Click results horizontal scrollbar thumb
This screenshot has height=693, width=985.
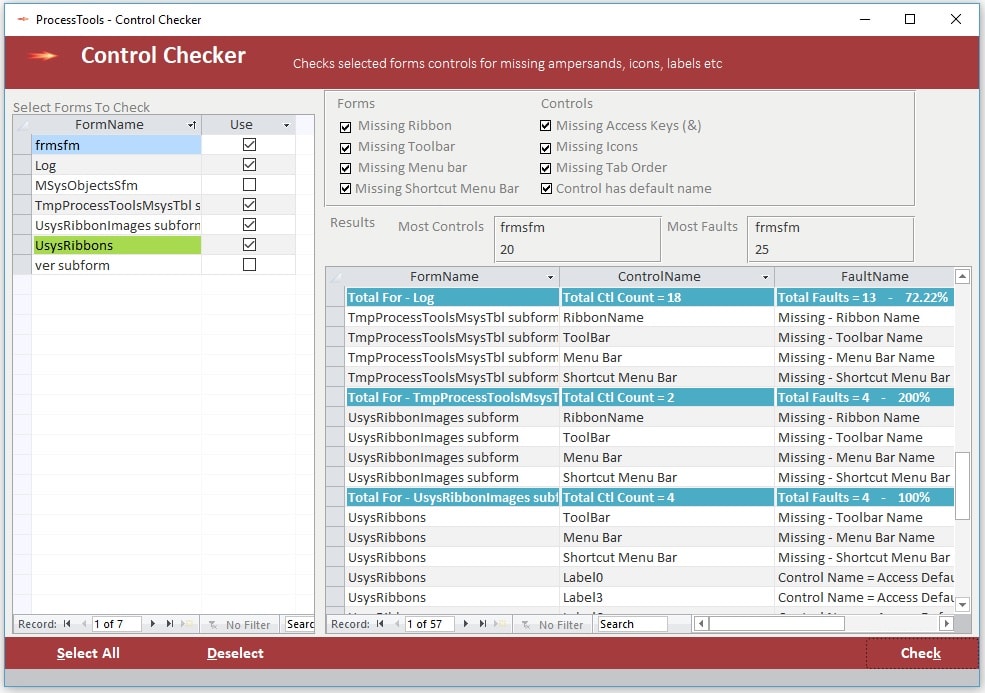click(776, 624)
